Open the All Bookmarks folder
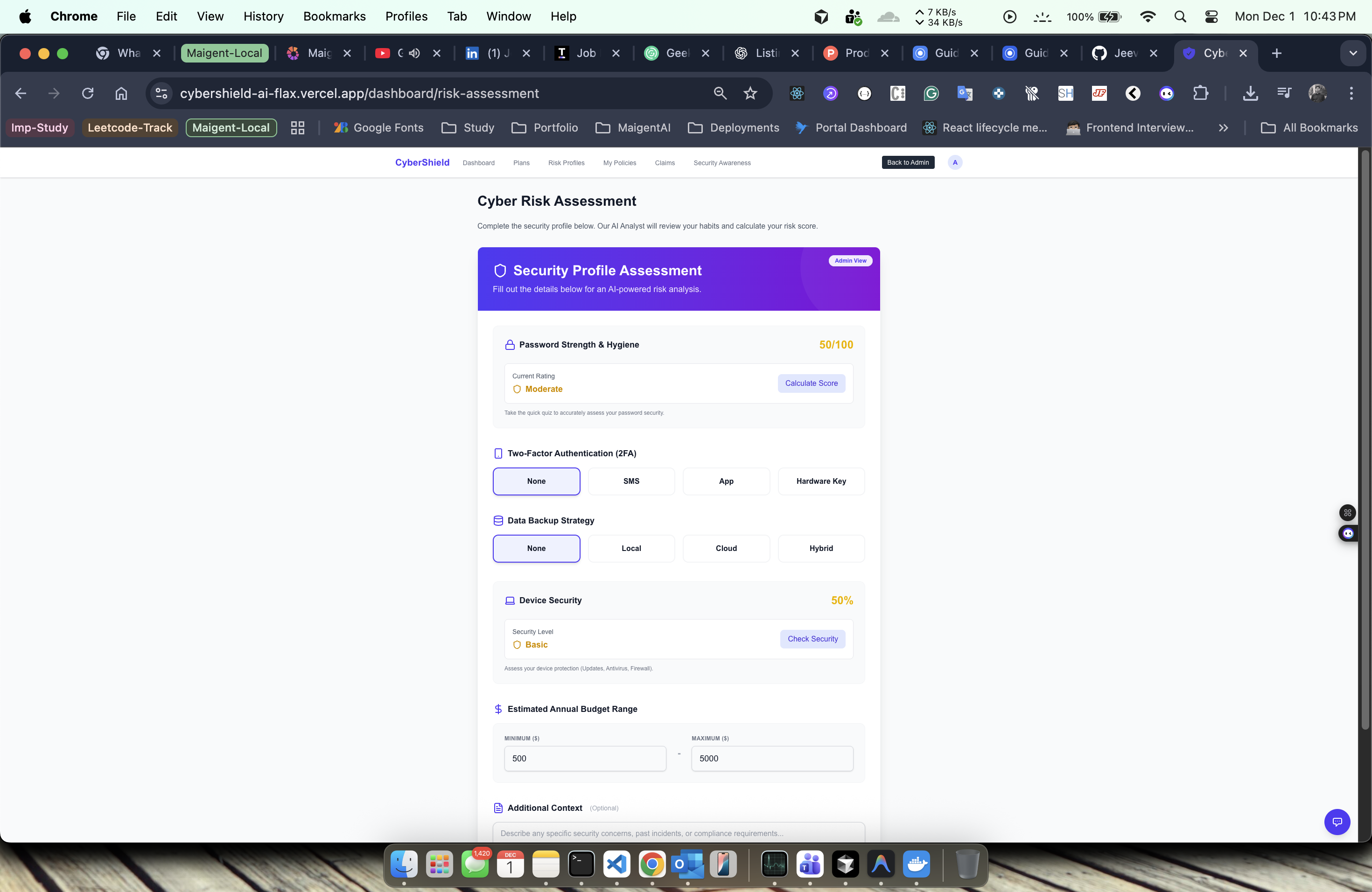The width and height of the screenshot is (1372, 892). pos(1309,128)
